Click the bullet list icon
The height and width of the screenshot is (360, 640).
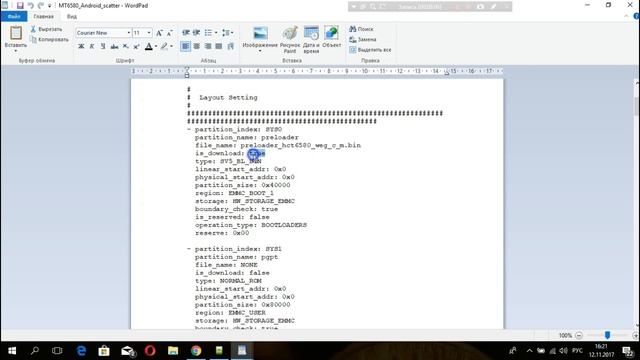[x=208, y=33]
